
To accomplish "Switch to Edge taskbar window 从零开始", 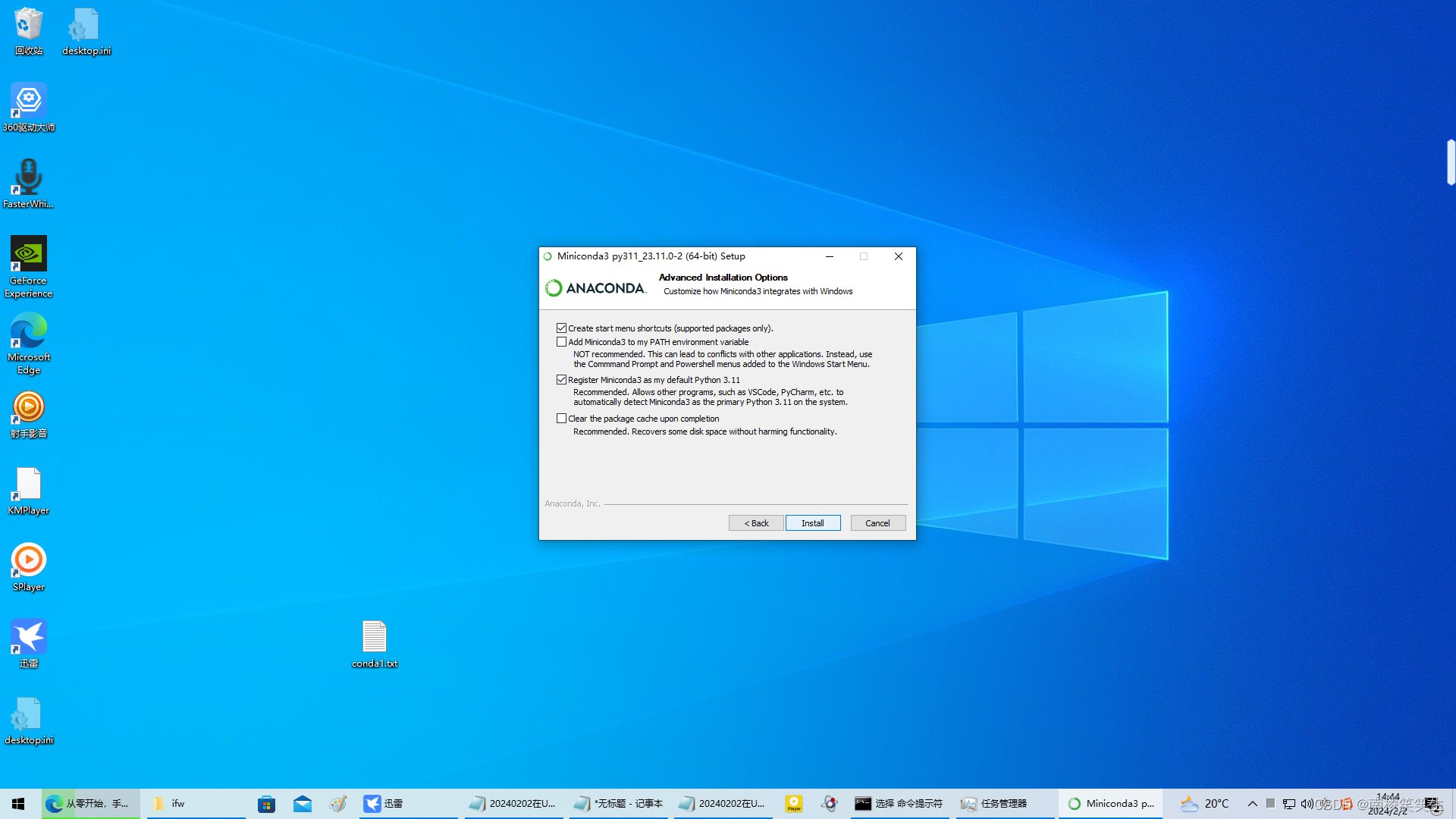I will point(91,804).
